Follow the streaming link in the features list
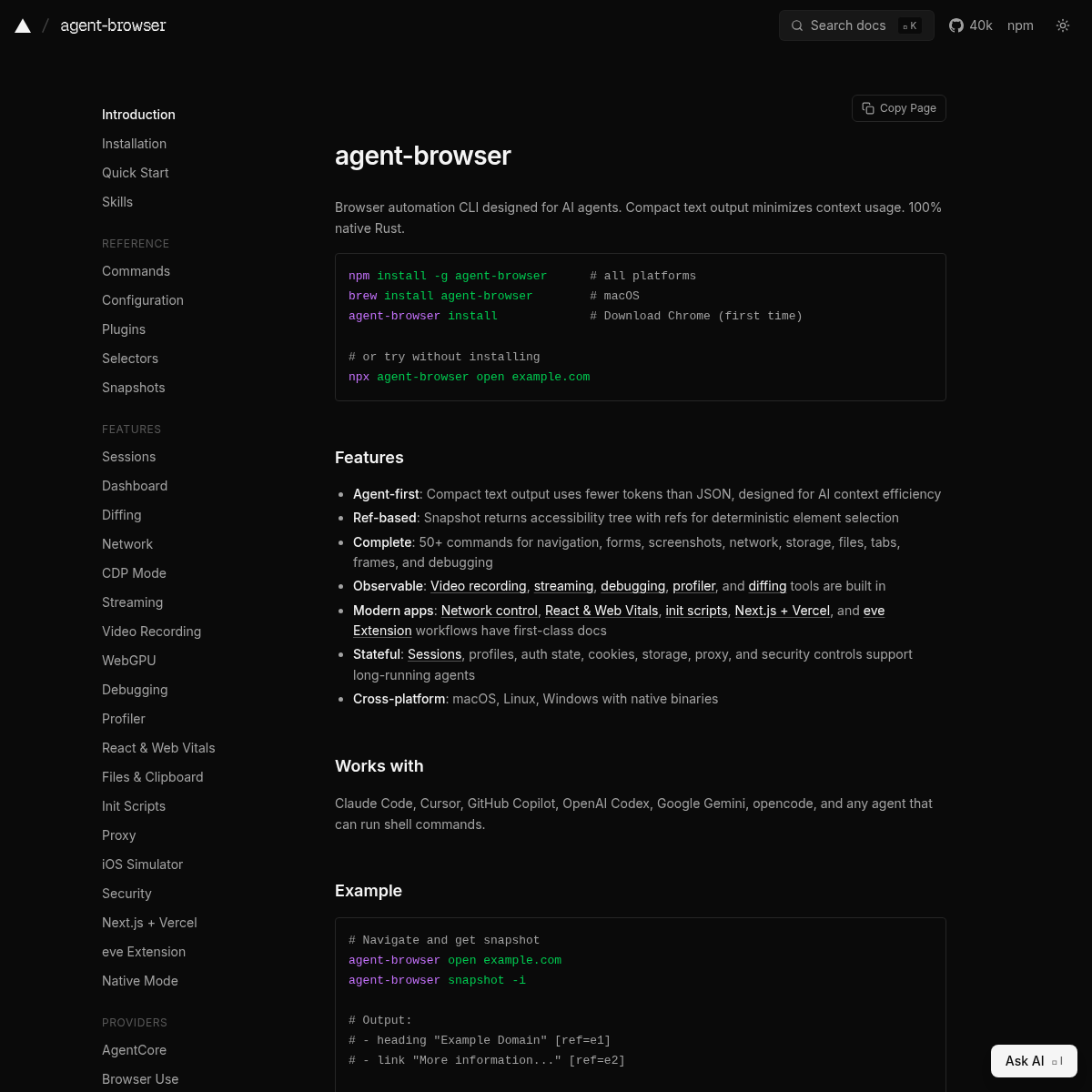Image resolution: width=1092 pixels, height=1092 pixels. 563,586
